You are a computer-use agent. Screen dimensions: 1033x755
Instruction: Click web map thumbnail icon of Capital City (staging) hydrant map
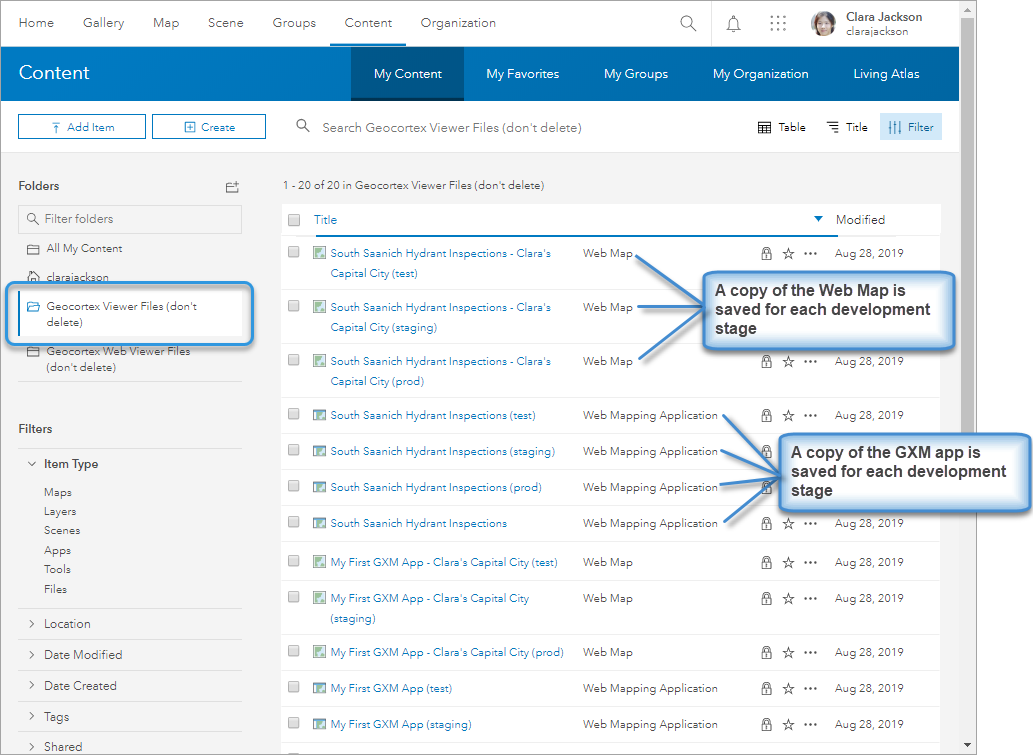coord(320,306)
